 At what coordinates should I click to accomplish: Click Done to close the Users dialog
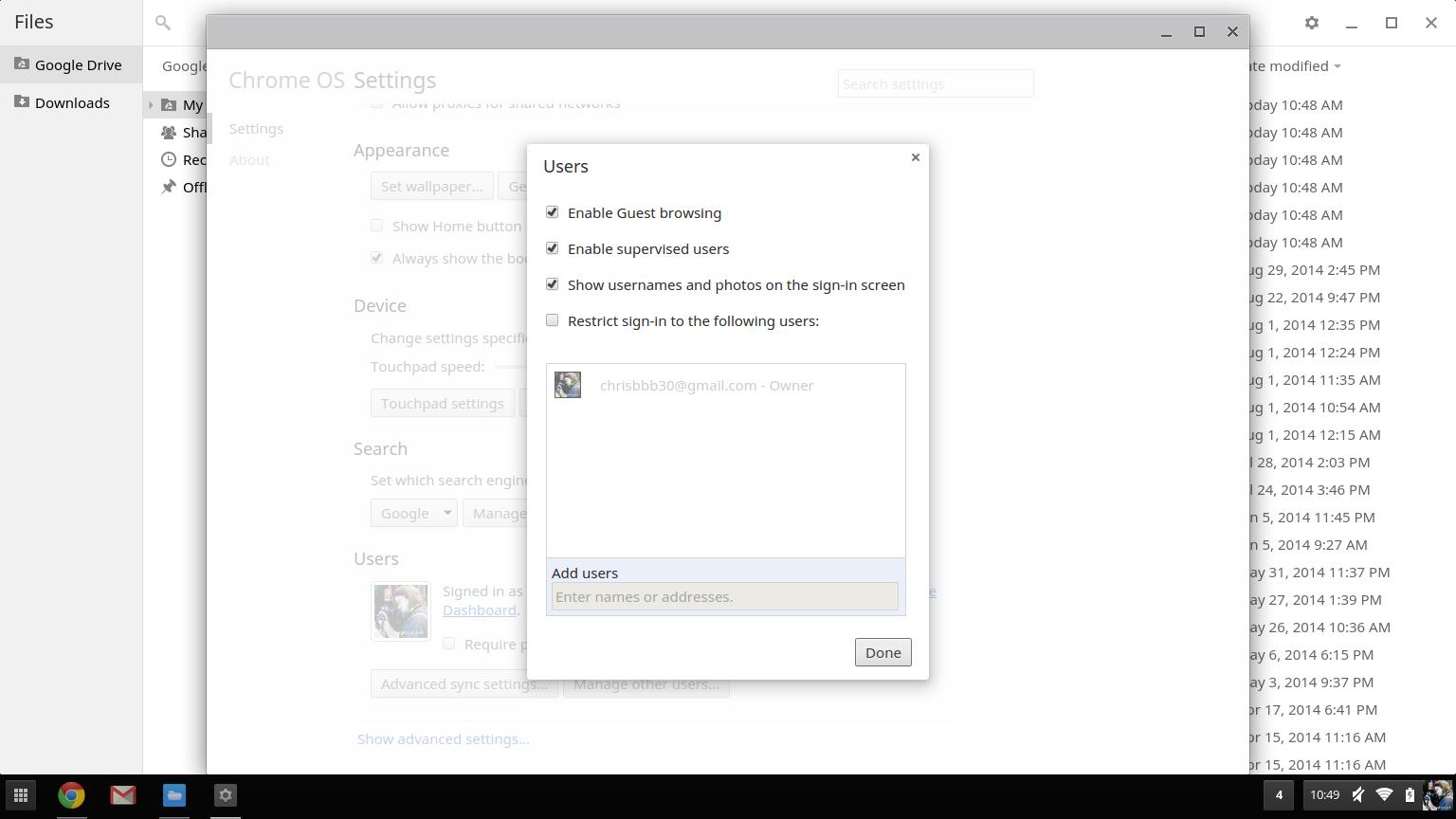pos(882,652)
